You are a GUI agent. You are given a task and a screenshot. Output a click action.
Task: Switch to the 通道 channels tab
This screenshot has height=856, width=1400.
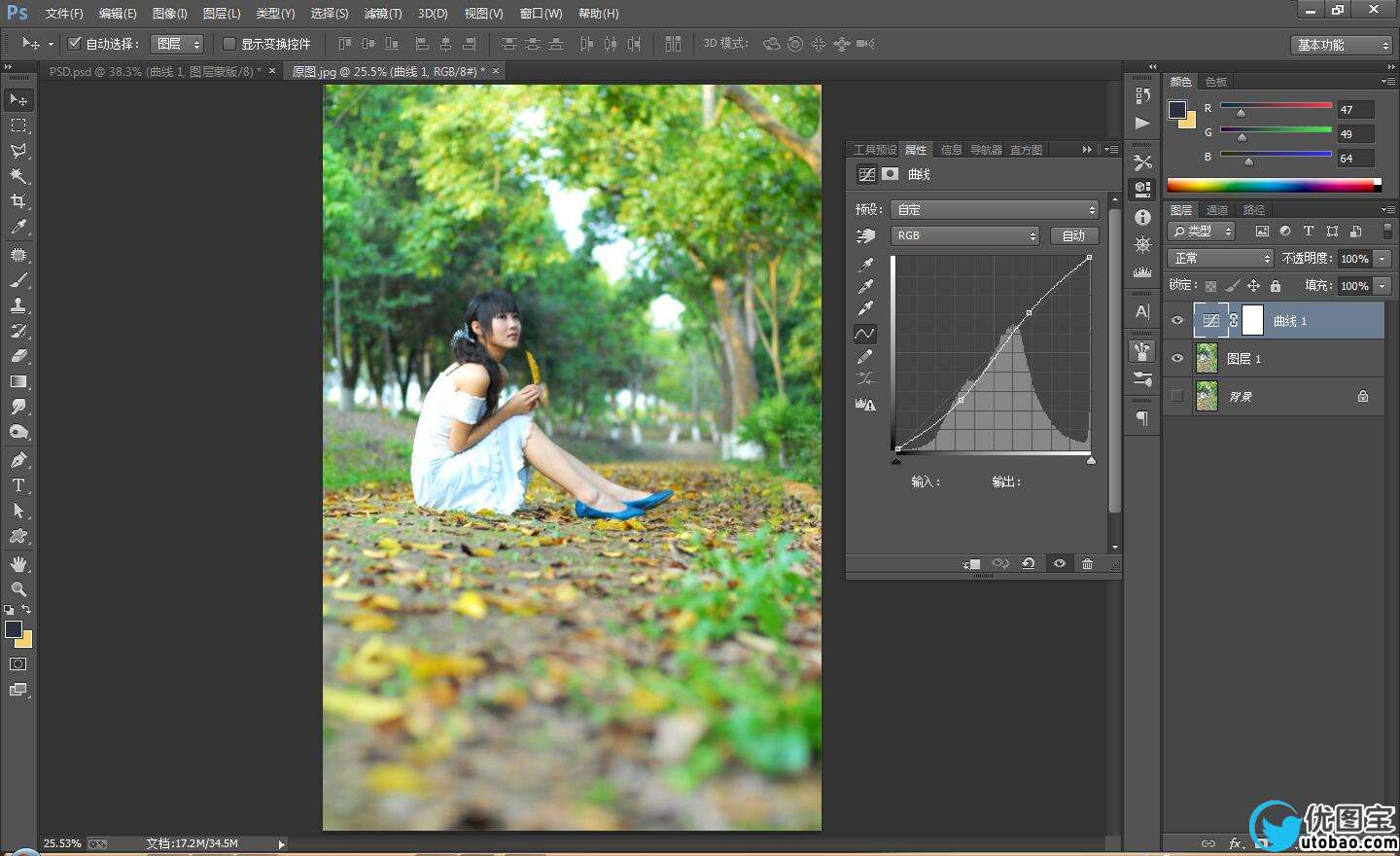[x=1217, y=210]
